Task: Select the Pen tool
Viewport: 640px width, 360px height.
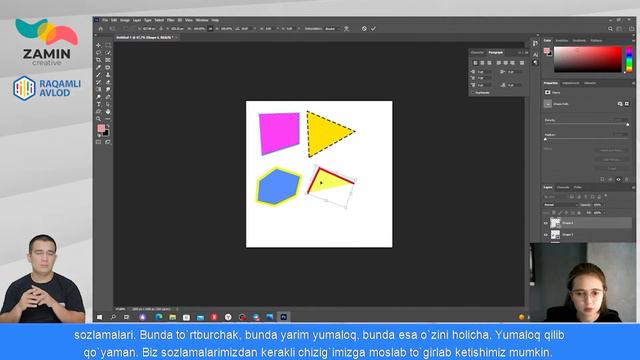Action: click(x=108, y=97)
